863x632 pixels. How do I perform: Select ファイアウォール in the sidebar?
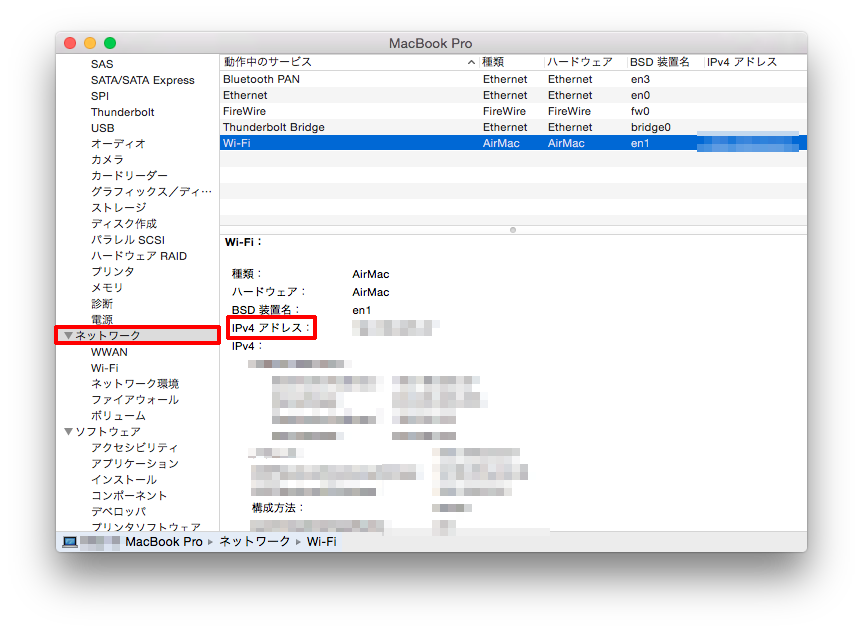tap(135, 400)
